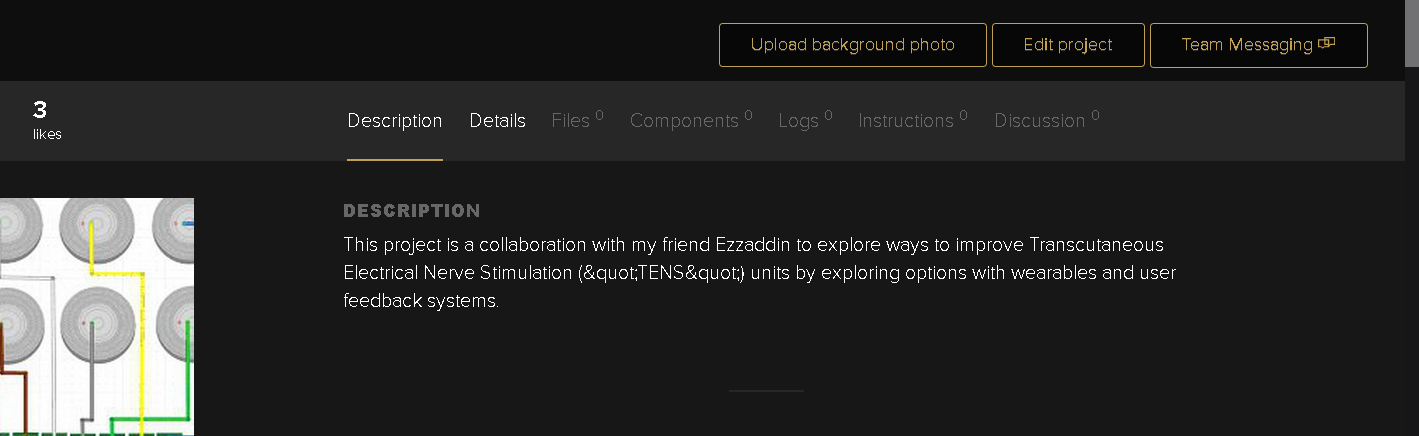Image resolution: width=1419 pixels, height=436 pixels.
Task: Show the Instructions tab
Action: click(906, 121)
